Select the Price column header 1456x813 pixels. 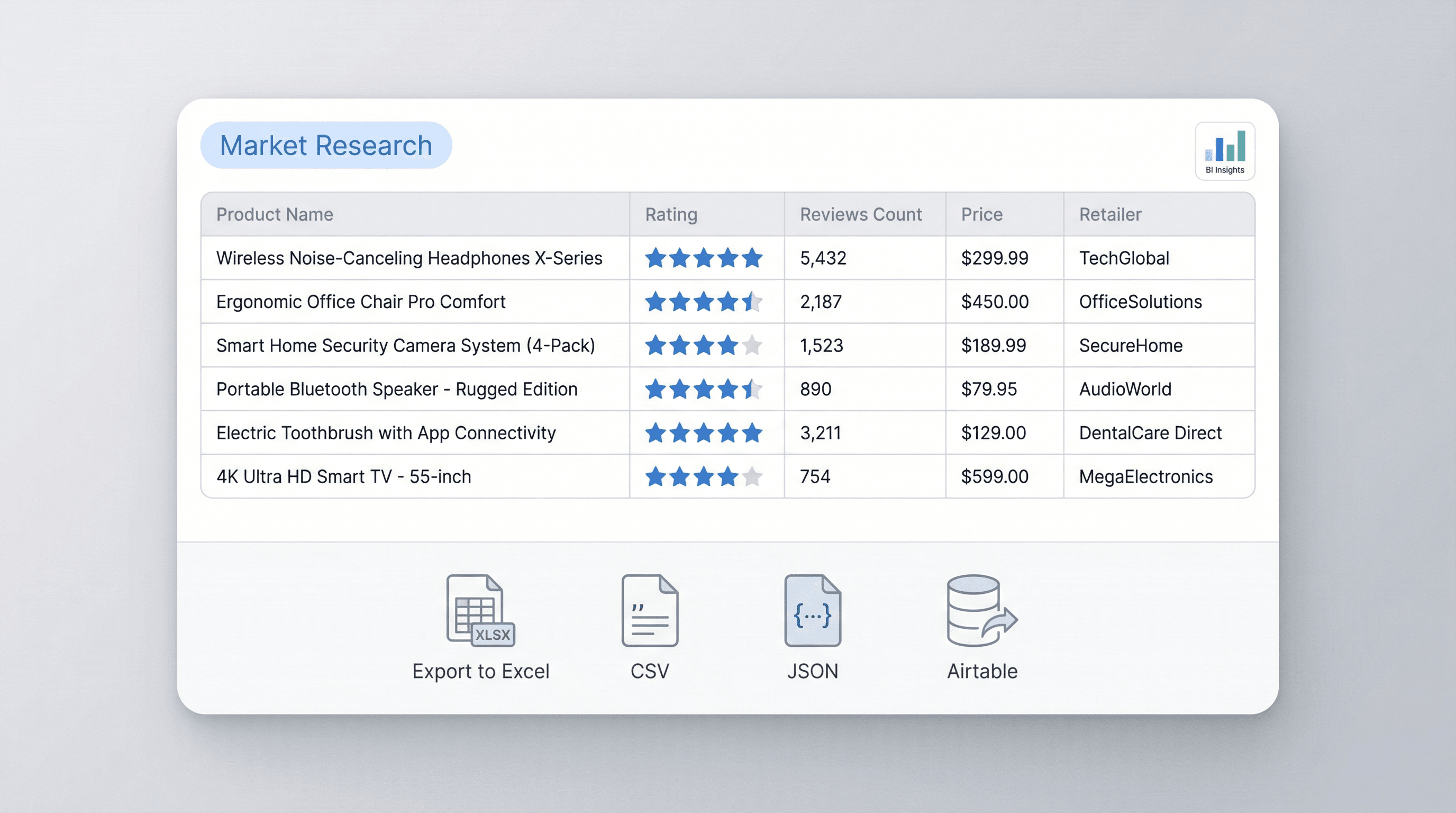pos(982,214)
